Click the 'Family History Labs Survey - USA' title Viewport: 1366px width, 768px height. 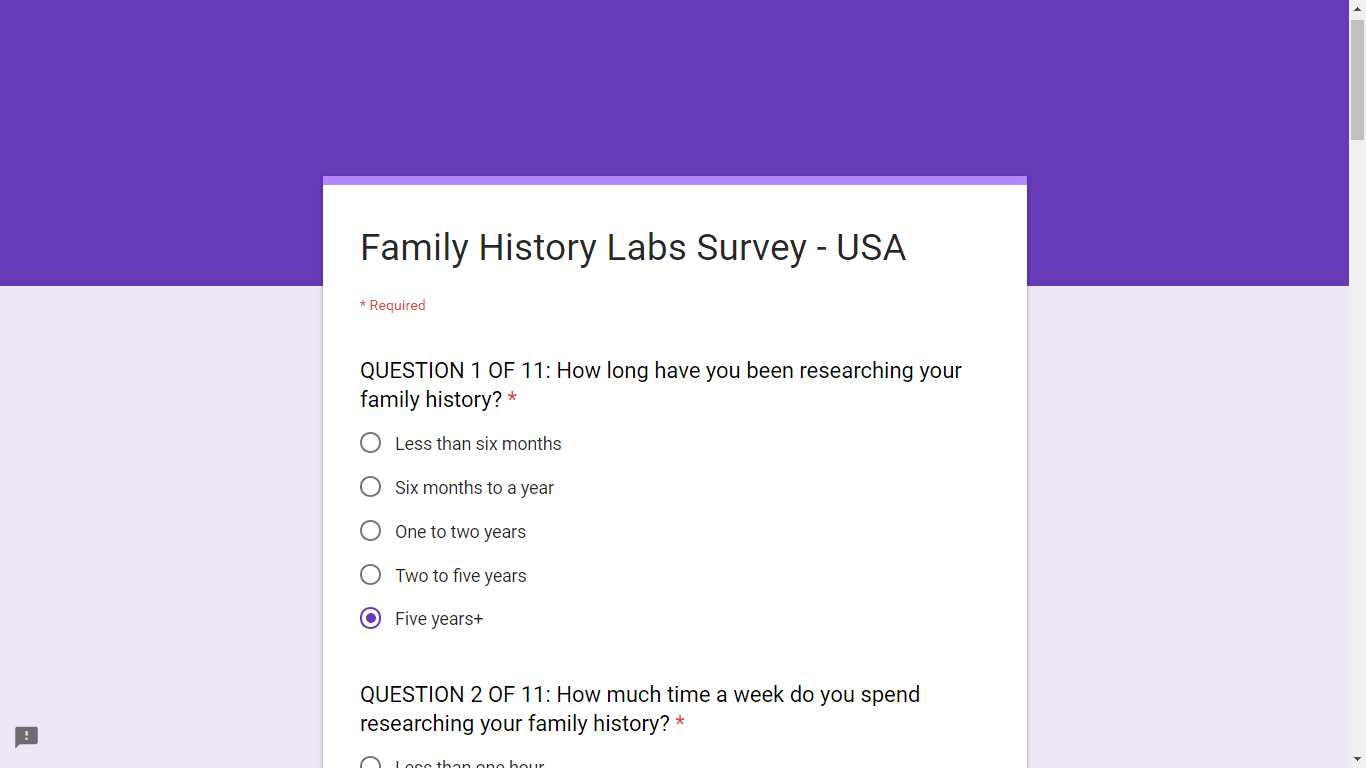pos(633,247)
